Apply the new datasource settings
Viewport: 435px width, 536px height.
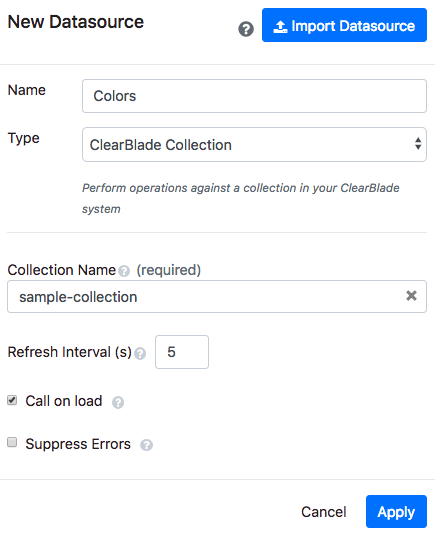tap(396, 511)
